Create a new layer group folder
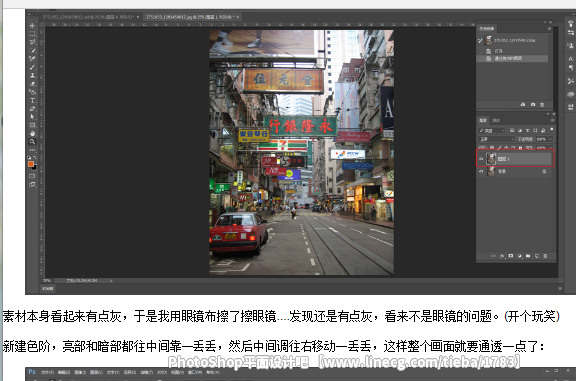576x381 pixels. pos(528,256)
